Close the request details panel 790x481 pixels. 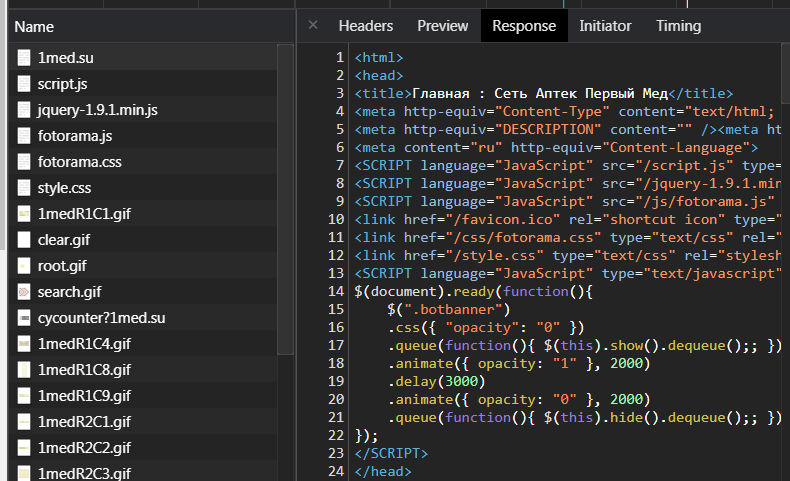coord(313,26)
